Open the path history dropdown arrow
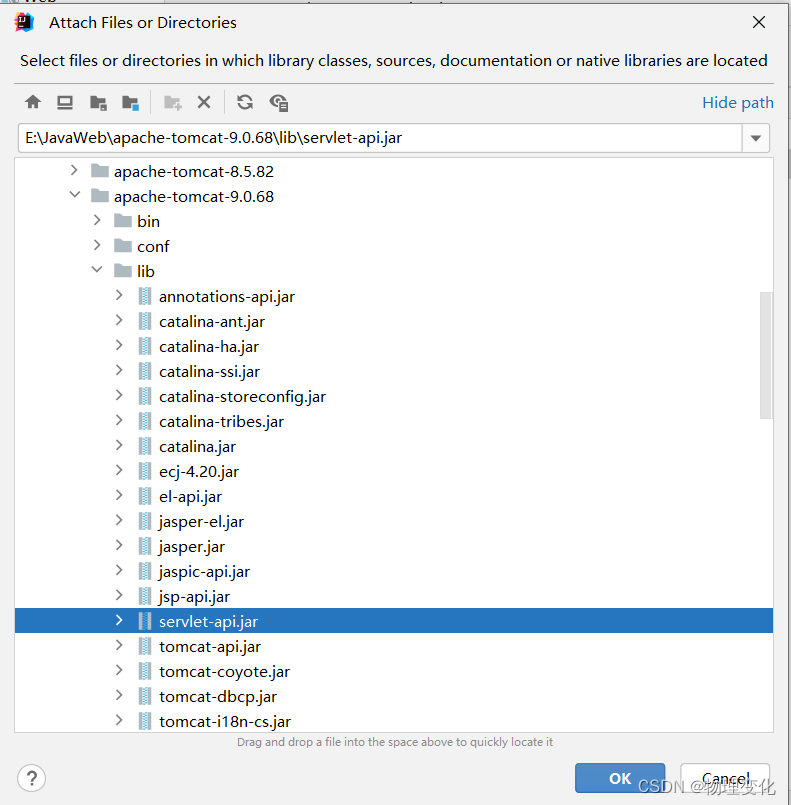The width and height of the screenshot is (791, 805). (x=756, y=138)
